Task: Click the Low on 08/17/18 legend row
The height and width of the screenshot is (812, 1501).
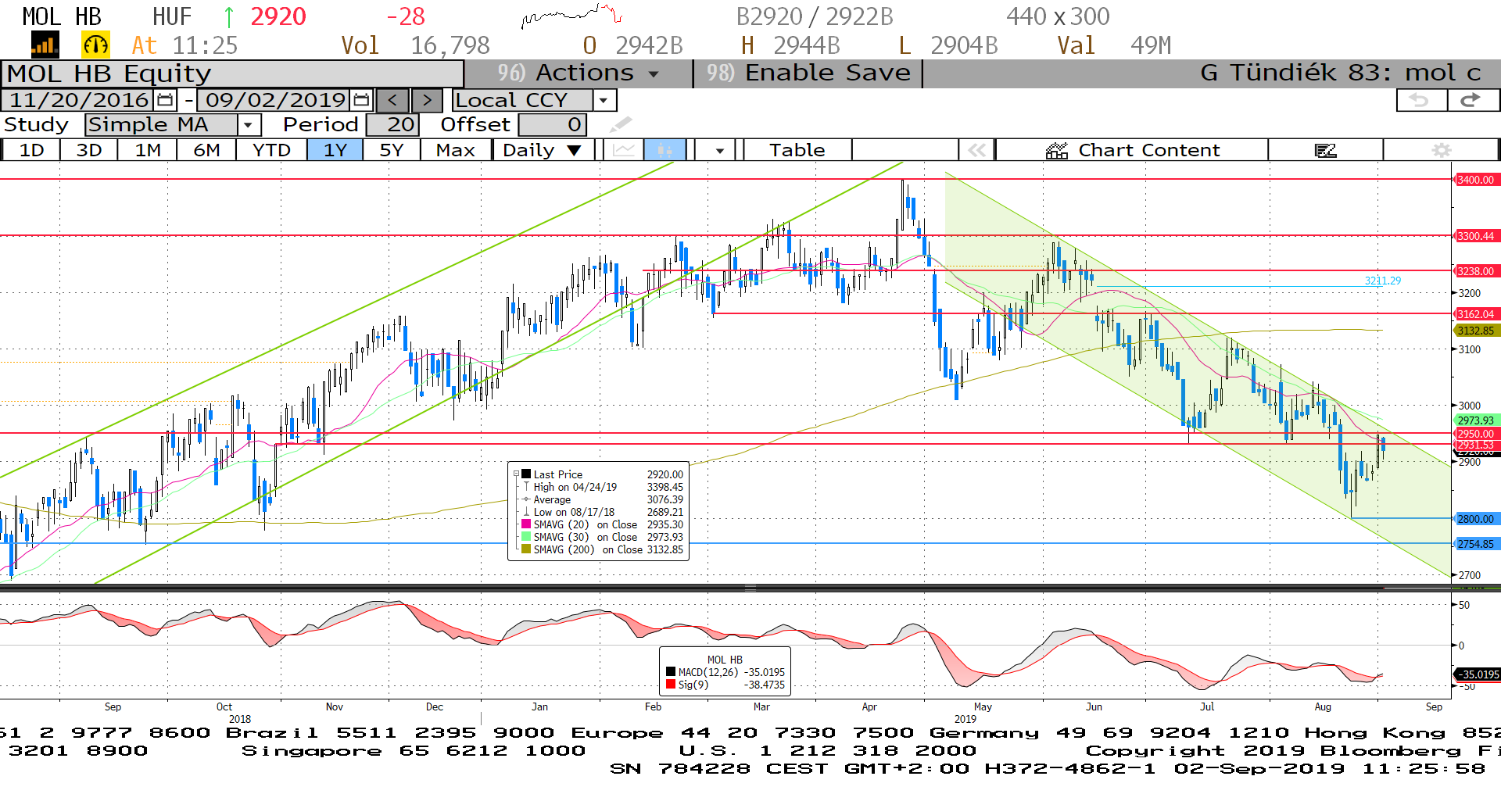Action: (602, 512)
